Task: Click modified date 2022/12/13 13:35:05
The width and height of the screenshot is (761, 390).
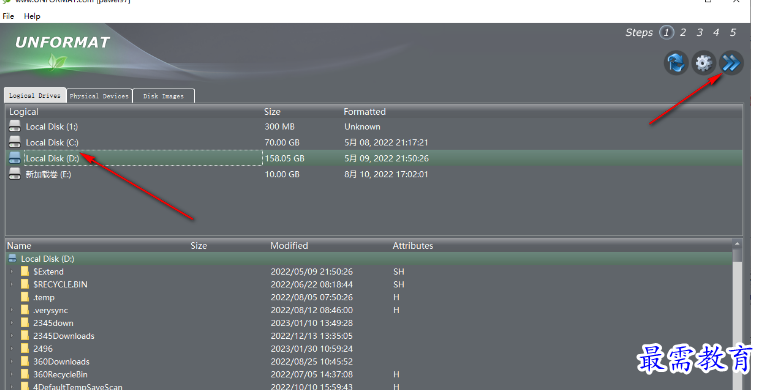Action: tap(312, 336)
